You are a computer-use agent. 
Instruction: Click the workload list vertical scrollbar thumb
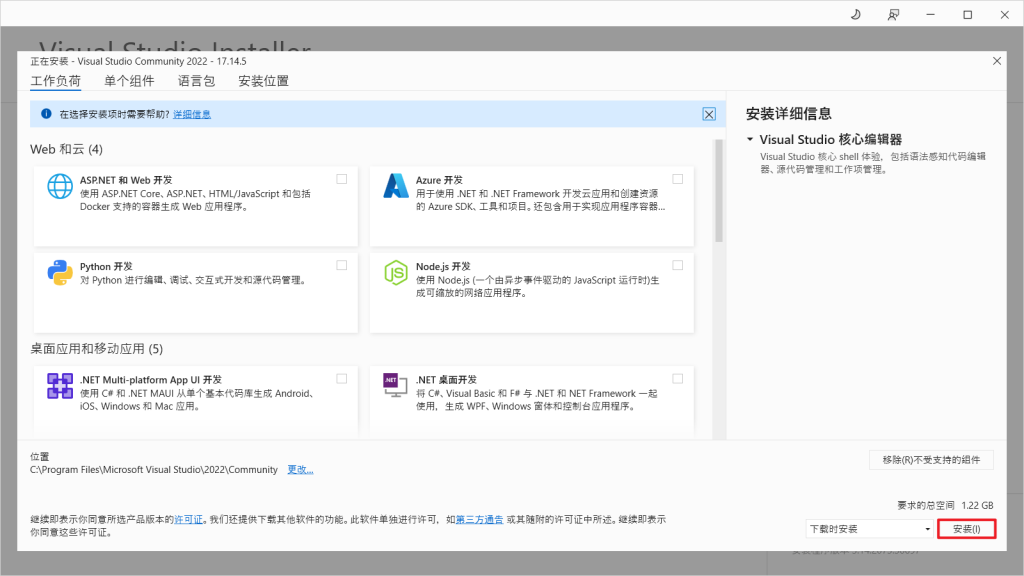coord(719,191)
